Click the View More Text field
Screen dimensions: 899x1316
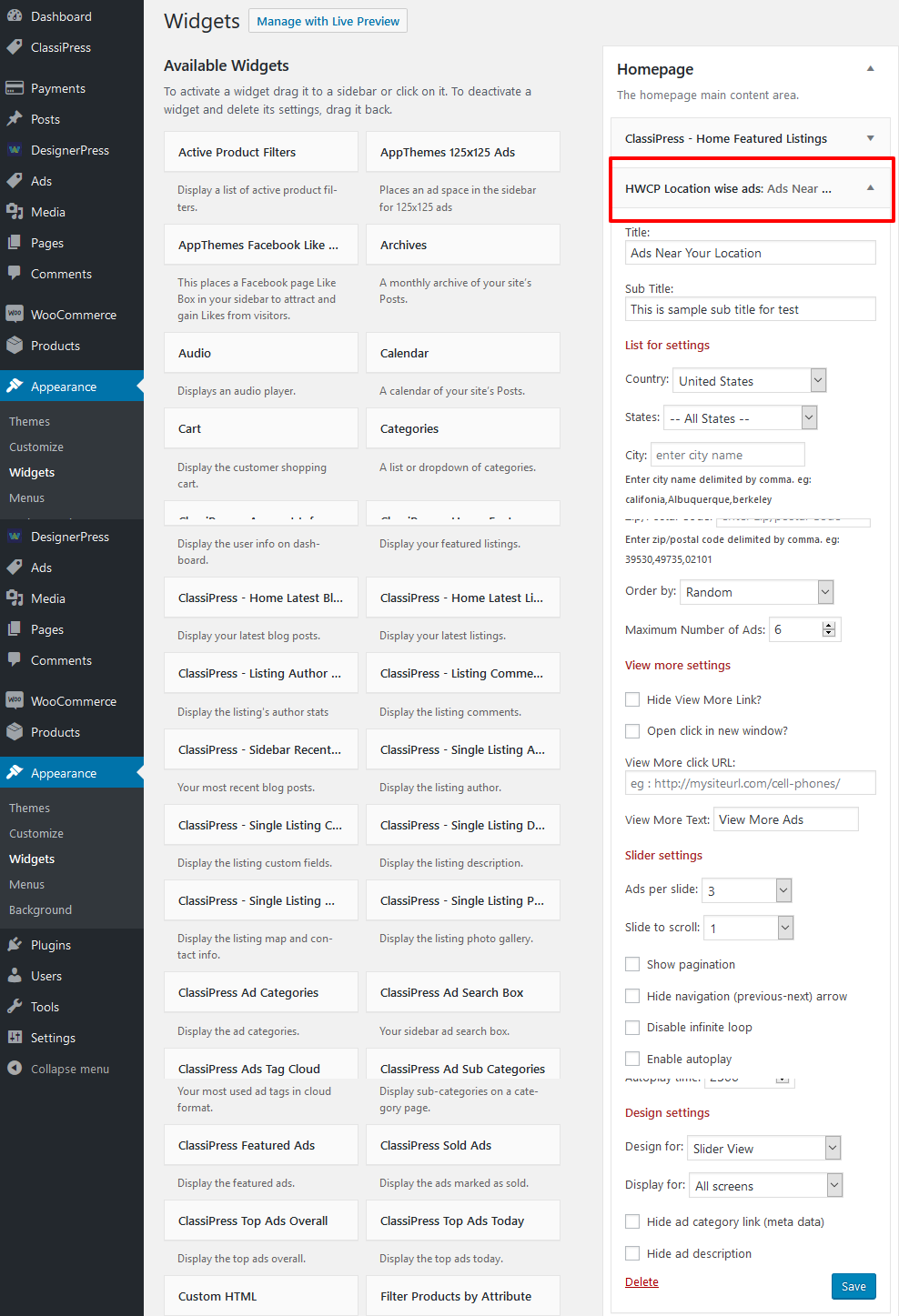tap(786, 819)
